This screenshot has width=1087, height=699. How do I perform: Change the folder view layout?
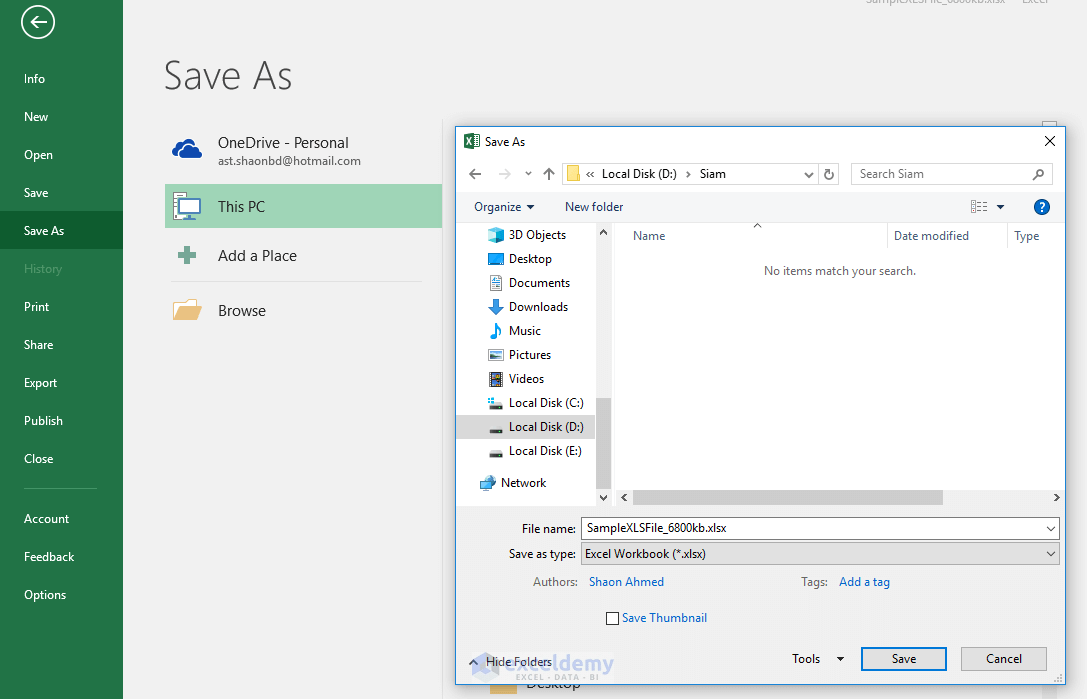pos(981,206)
